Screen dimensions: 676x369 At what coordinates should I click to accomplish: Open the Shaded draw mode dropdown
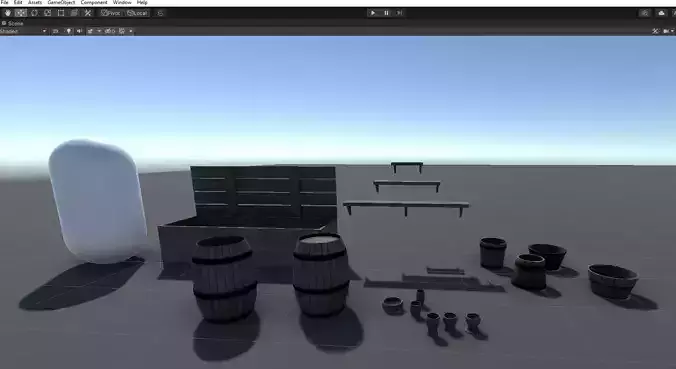(x=23, y=31)
